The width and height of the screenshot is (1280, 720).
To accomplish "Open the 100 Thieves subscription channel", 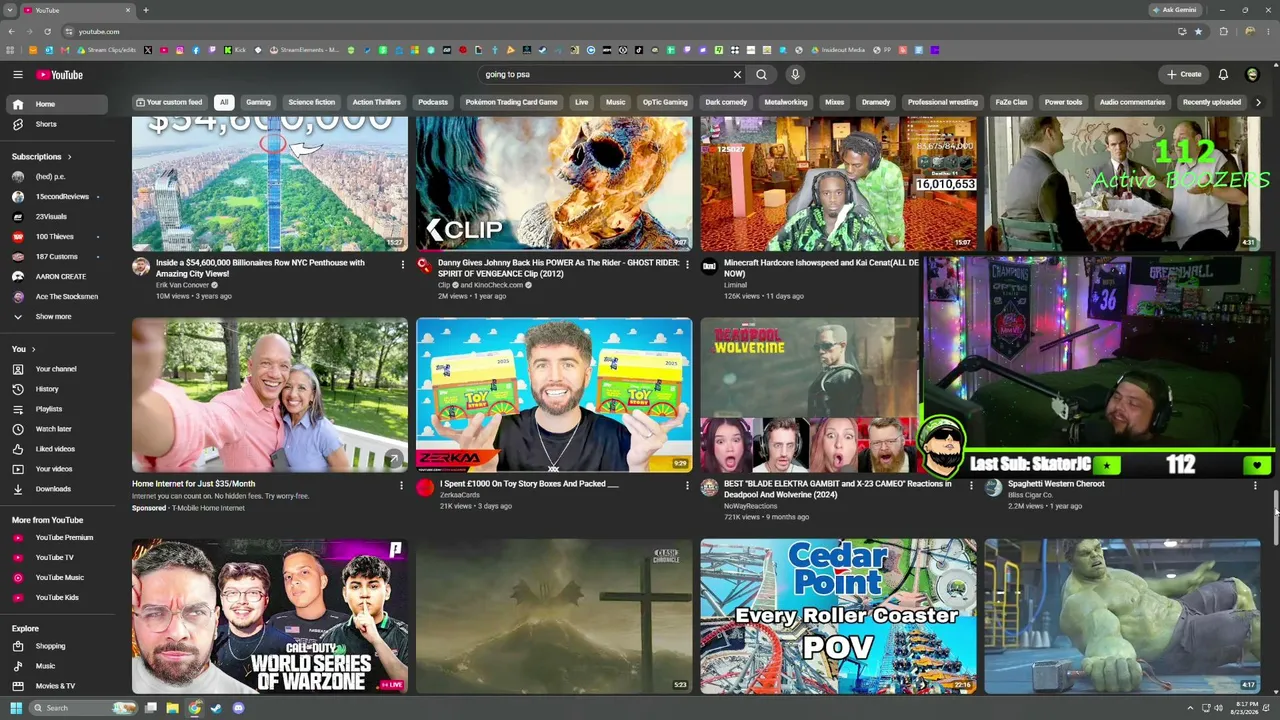I will point(59,237).
